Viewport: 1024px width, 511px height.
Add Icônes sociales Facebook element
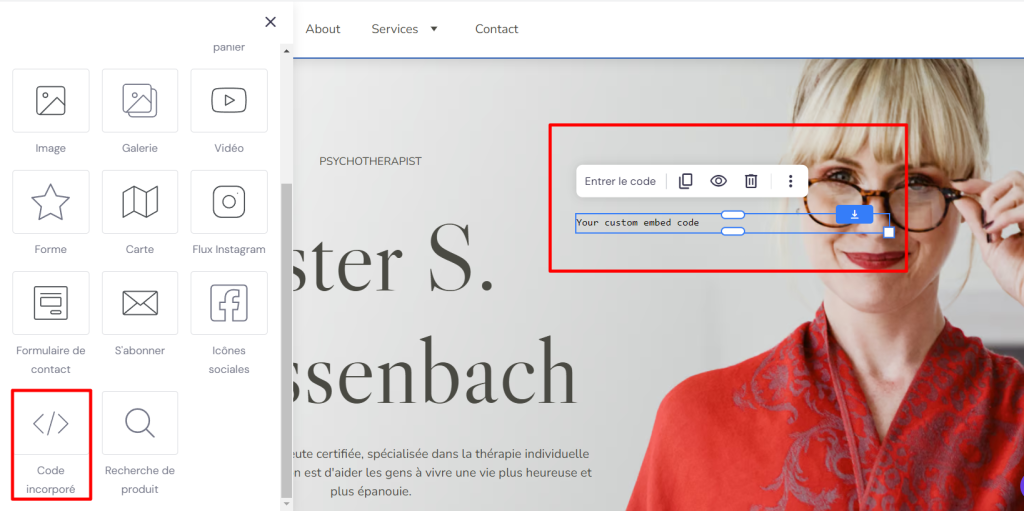229,303
